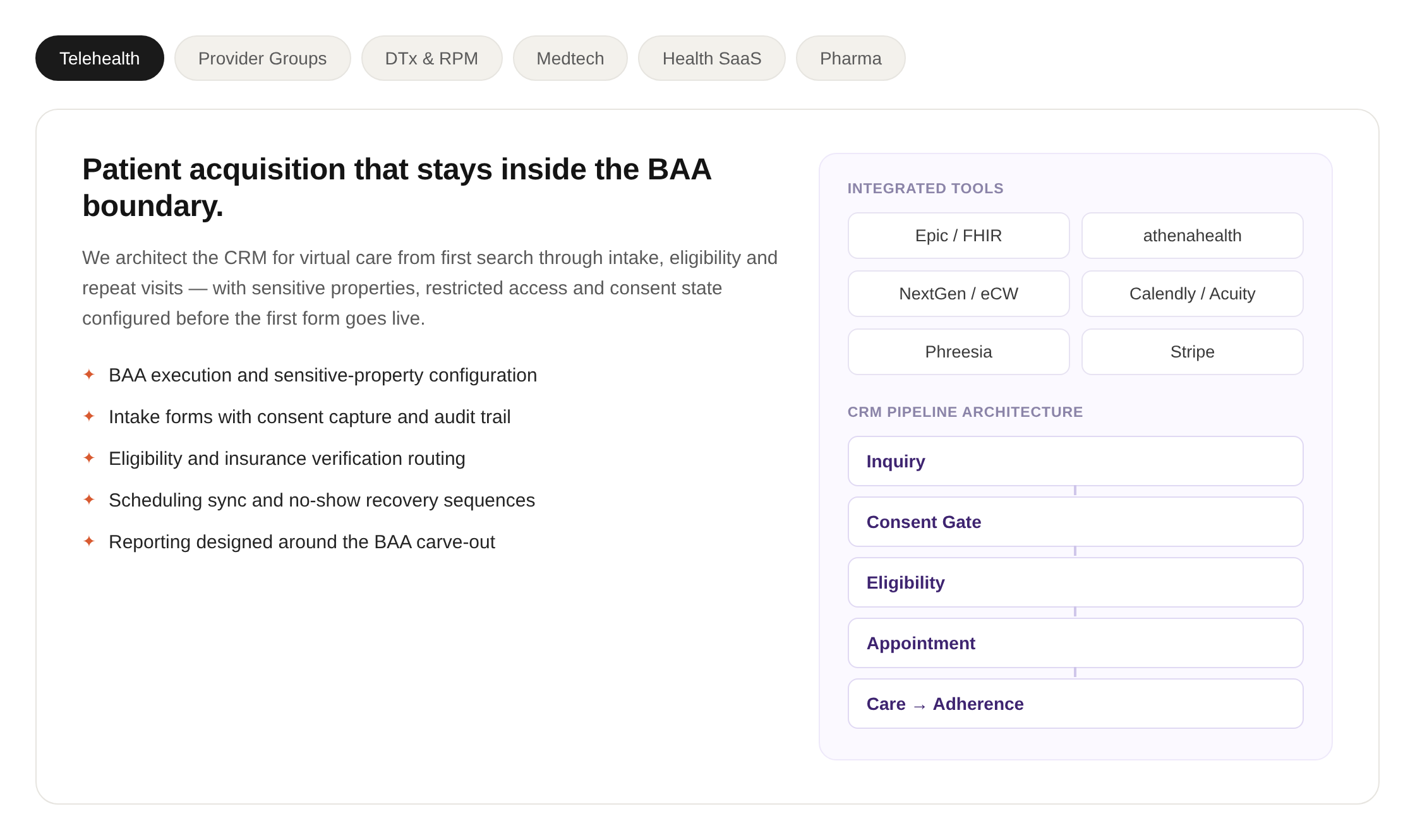Viewport: 1415px width, 840px height.
Task: Select the Inquiry pipeline stage
Action: [x=1076, y=461]
